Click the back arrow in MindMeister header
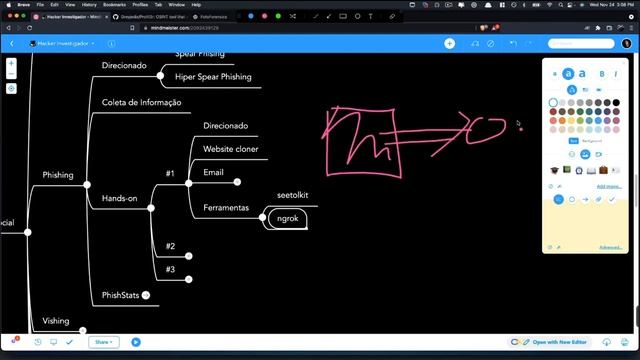This screenshot has width=640, height=360. tap(12, 43)
